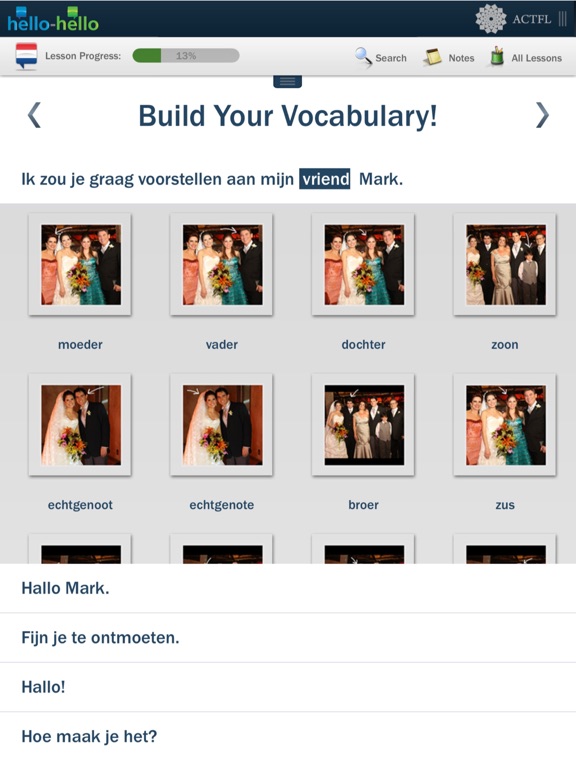The image size is (576, 768).
Task: Go to the next page arrow
Action: pyautogui.click(x=542, y=115)
